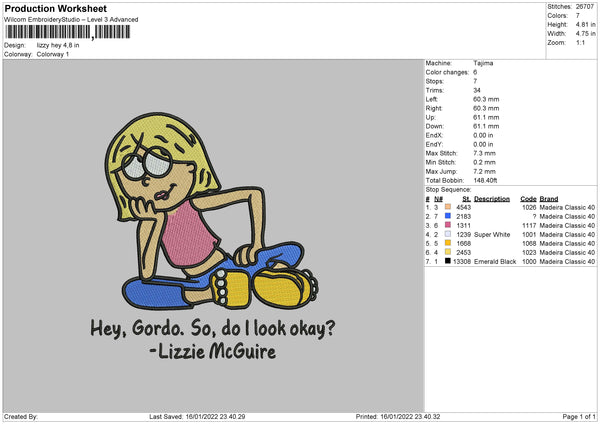Image resolution: width=600 pixels, height=424 pixels.
Task: Click the "Down:" measurement label
Action: (x=434, y=126)
